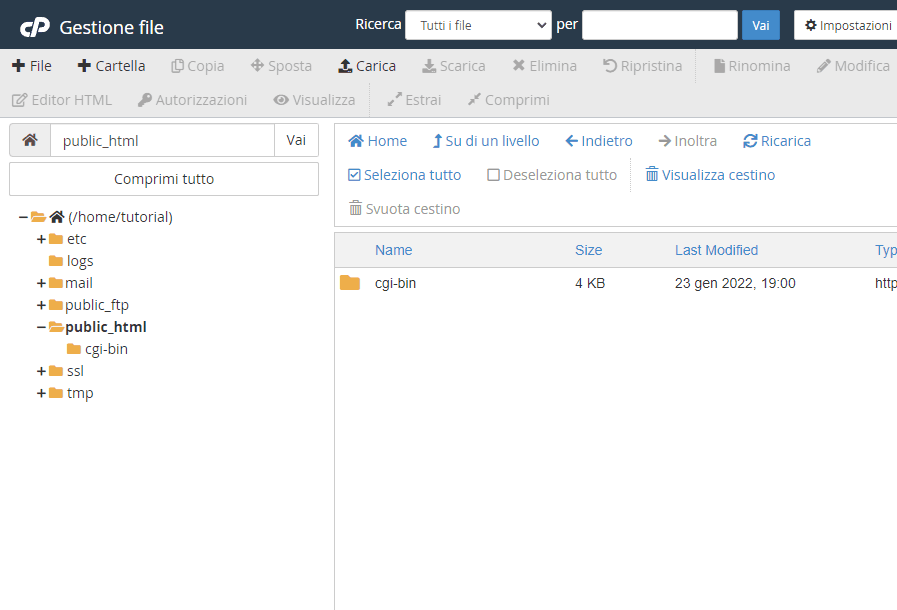
Task: Expand the tmp folder node
Action: tap(41, 393)
